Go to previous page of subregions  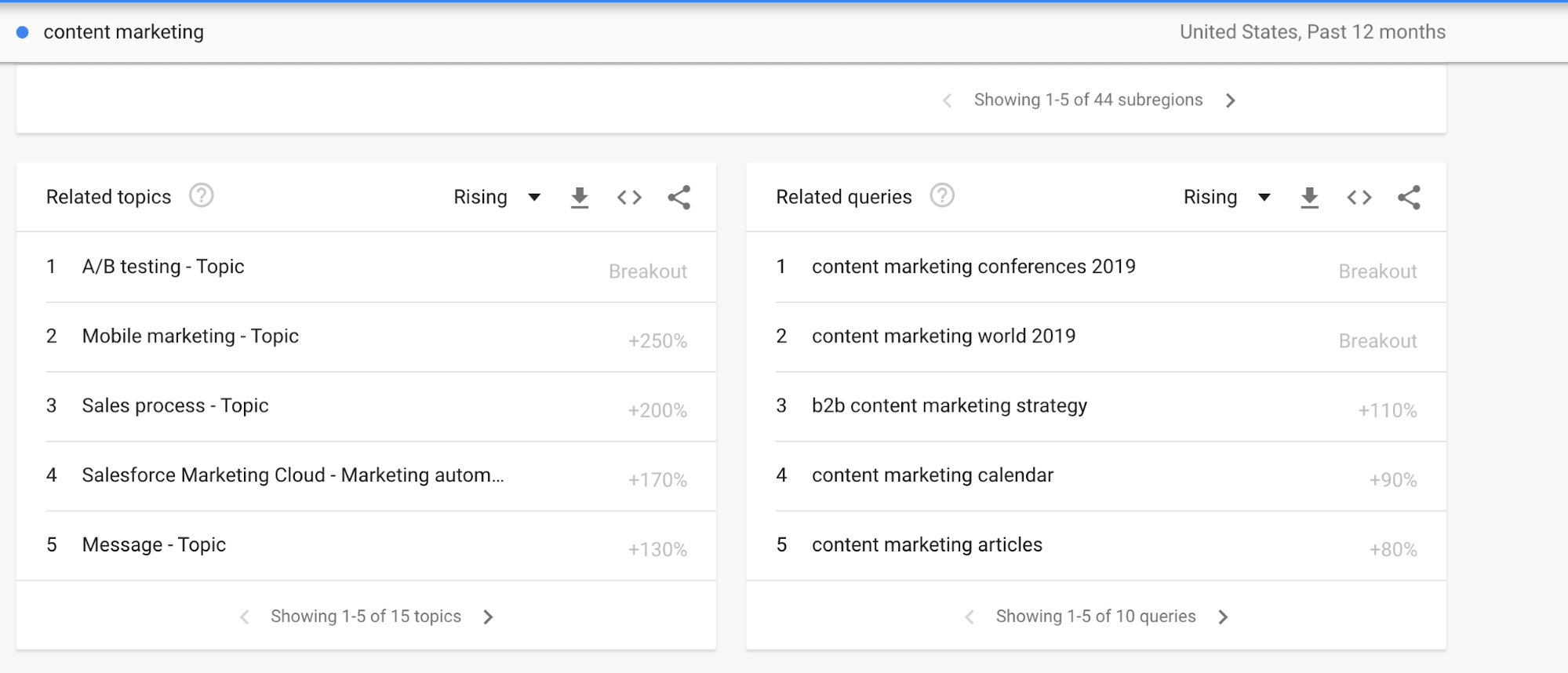[x=948, y=100]
